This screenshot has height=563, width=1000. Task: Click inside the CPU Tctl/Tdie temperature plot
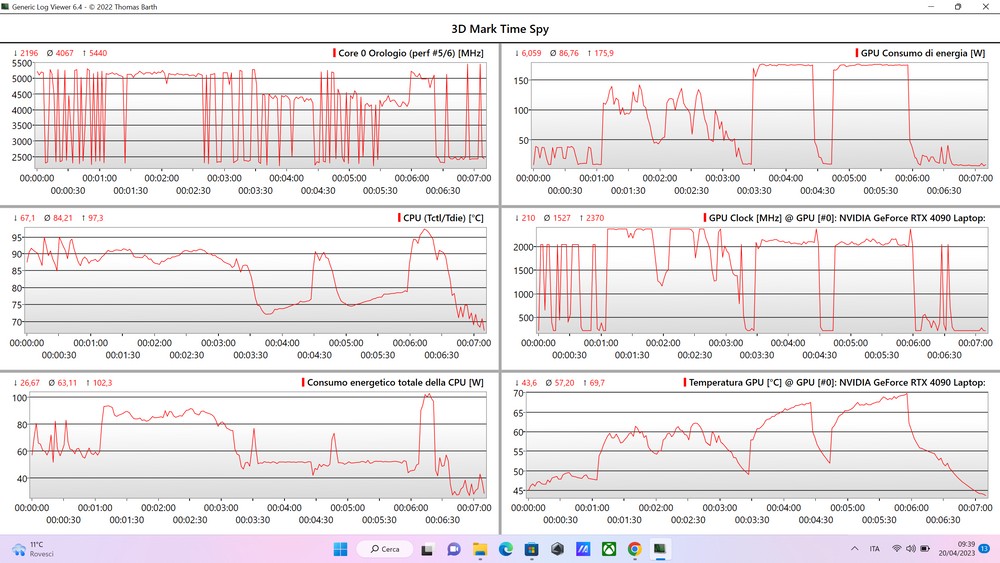coord(255,281)
